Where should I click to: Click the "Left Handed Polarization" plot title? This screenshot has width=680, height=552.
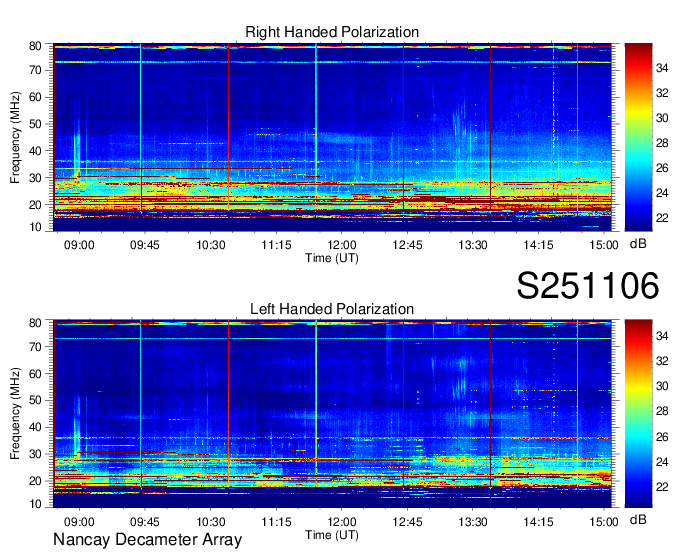point(332,310)
